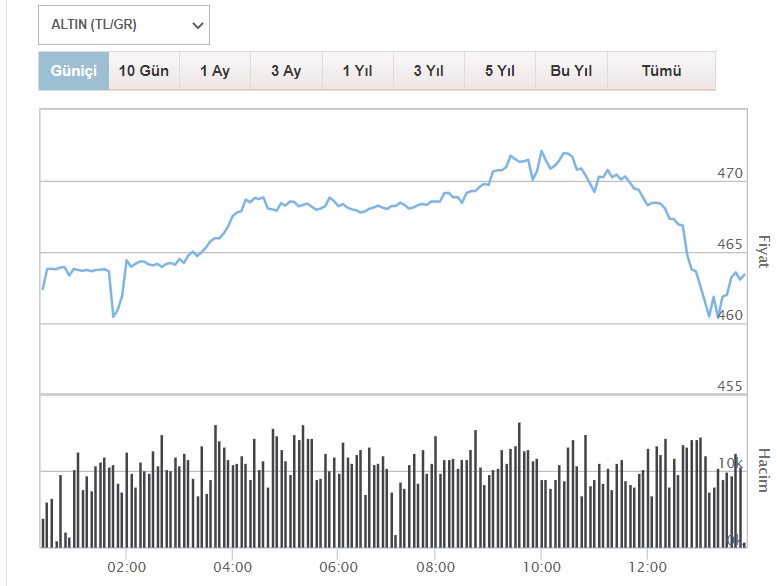Click the 02:00 time axis label
777x586 pixels.
click(126, 567)
